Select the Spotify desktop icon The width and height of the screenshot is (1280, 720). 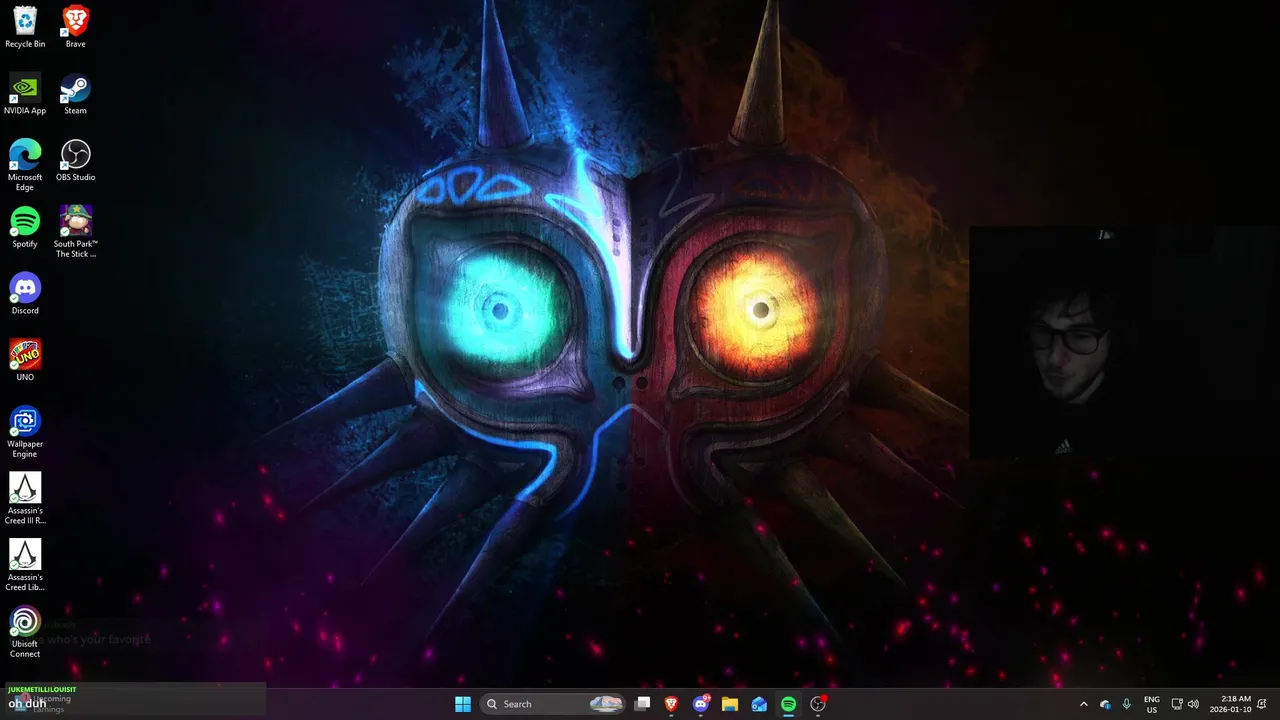(x=25, y=227)
